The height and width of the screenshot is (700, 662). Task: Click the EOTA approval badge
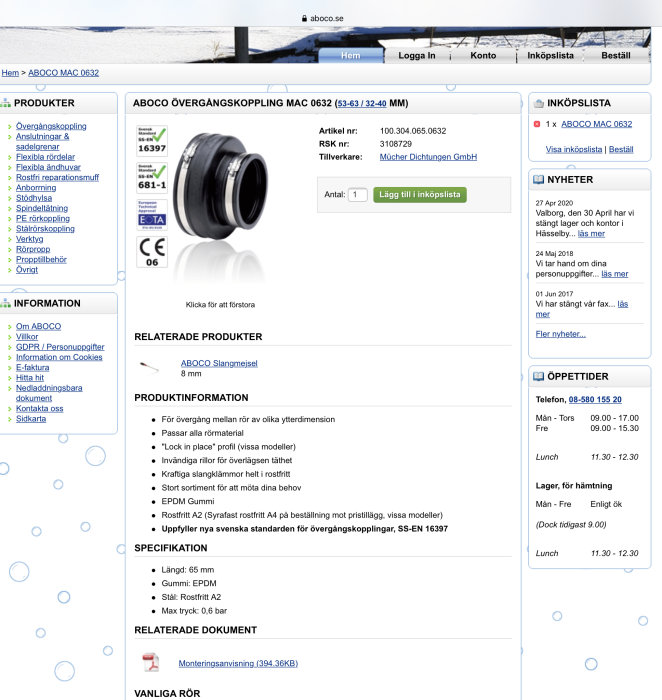coord(152,215)
